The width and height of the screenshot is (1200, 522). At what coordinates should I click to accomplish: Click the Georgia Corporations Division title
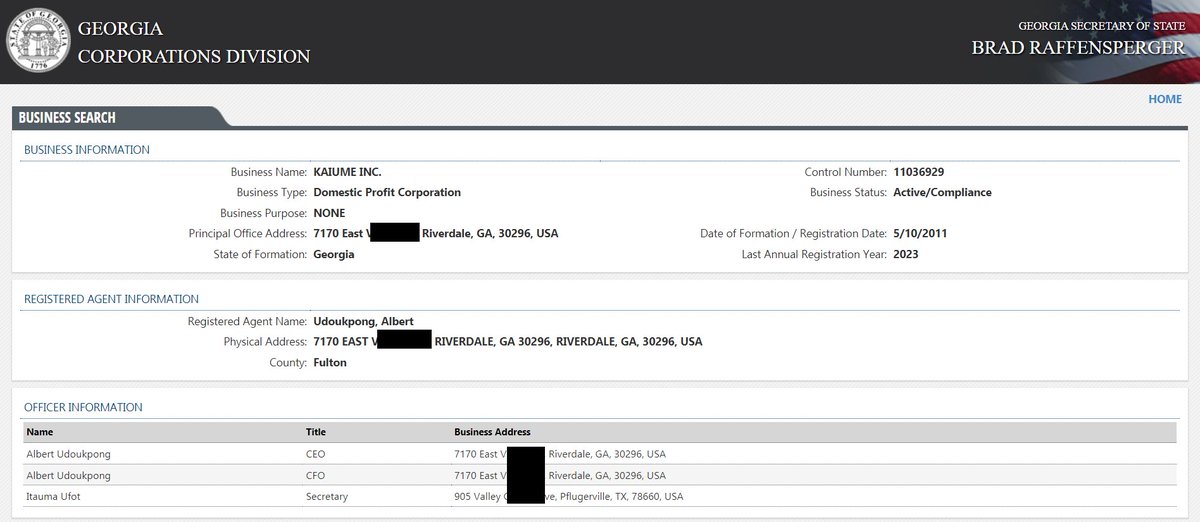pyautogui.click(x=194, y=43)
